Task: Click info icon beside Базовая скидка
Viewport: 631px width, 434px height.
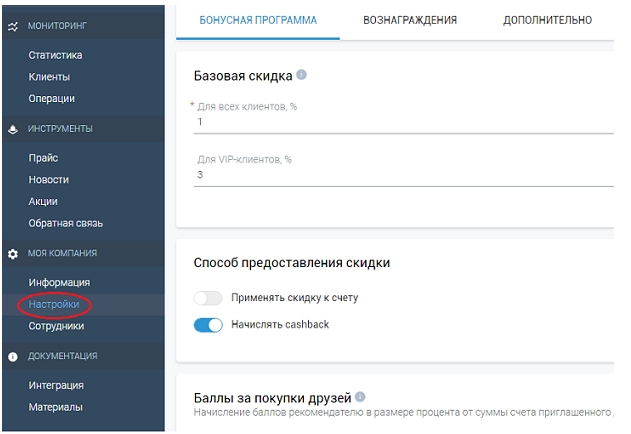Action: pos(302,75)
